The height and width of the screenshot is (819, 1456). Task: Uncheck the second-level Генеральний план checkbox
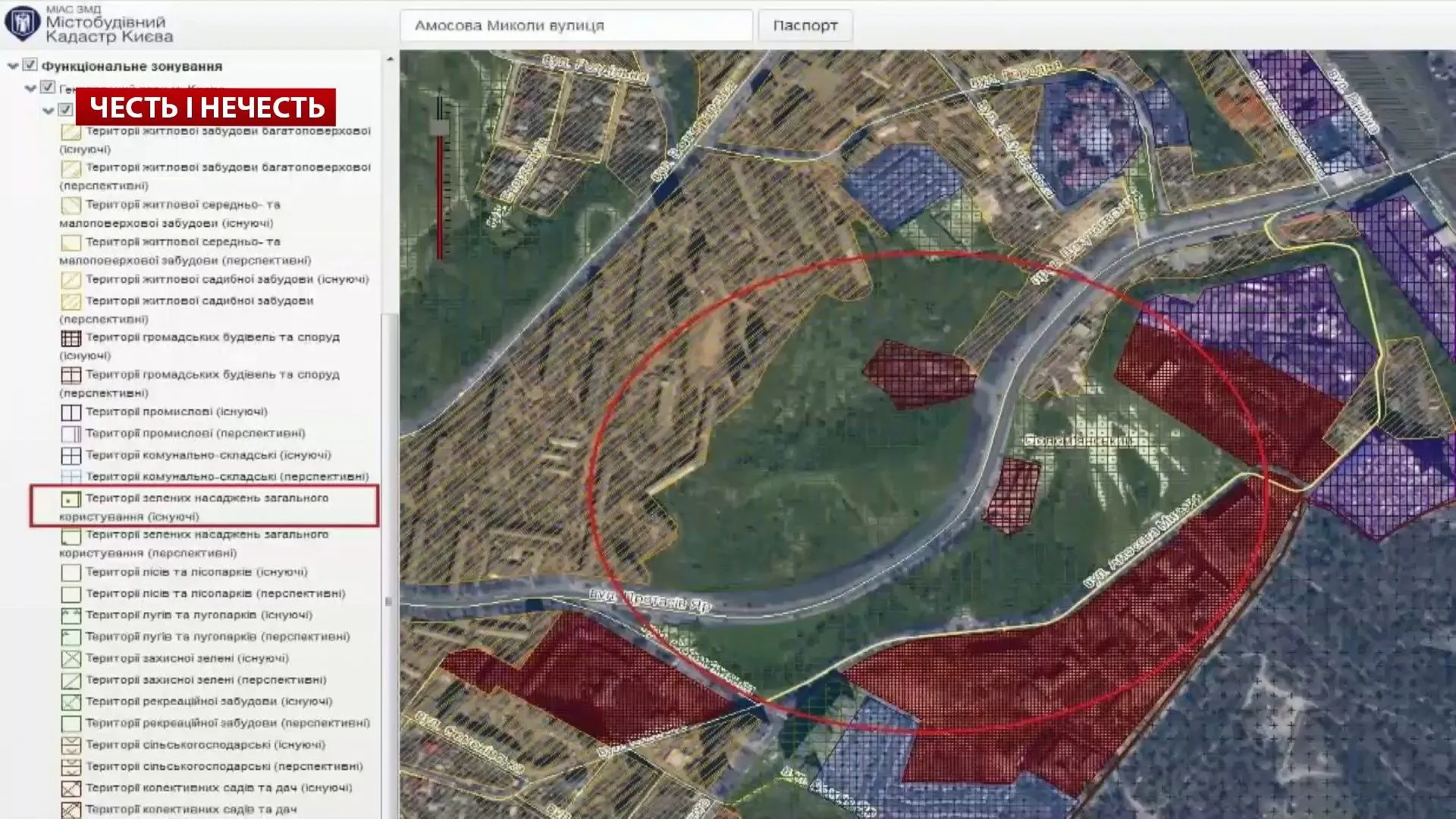[48, 87]
